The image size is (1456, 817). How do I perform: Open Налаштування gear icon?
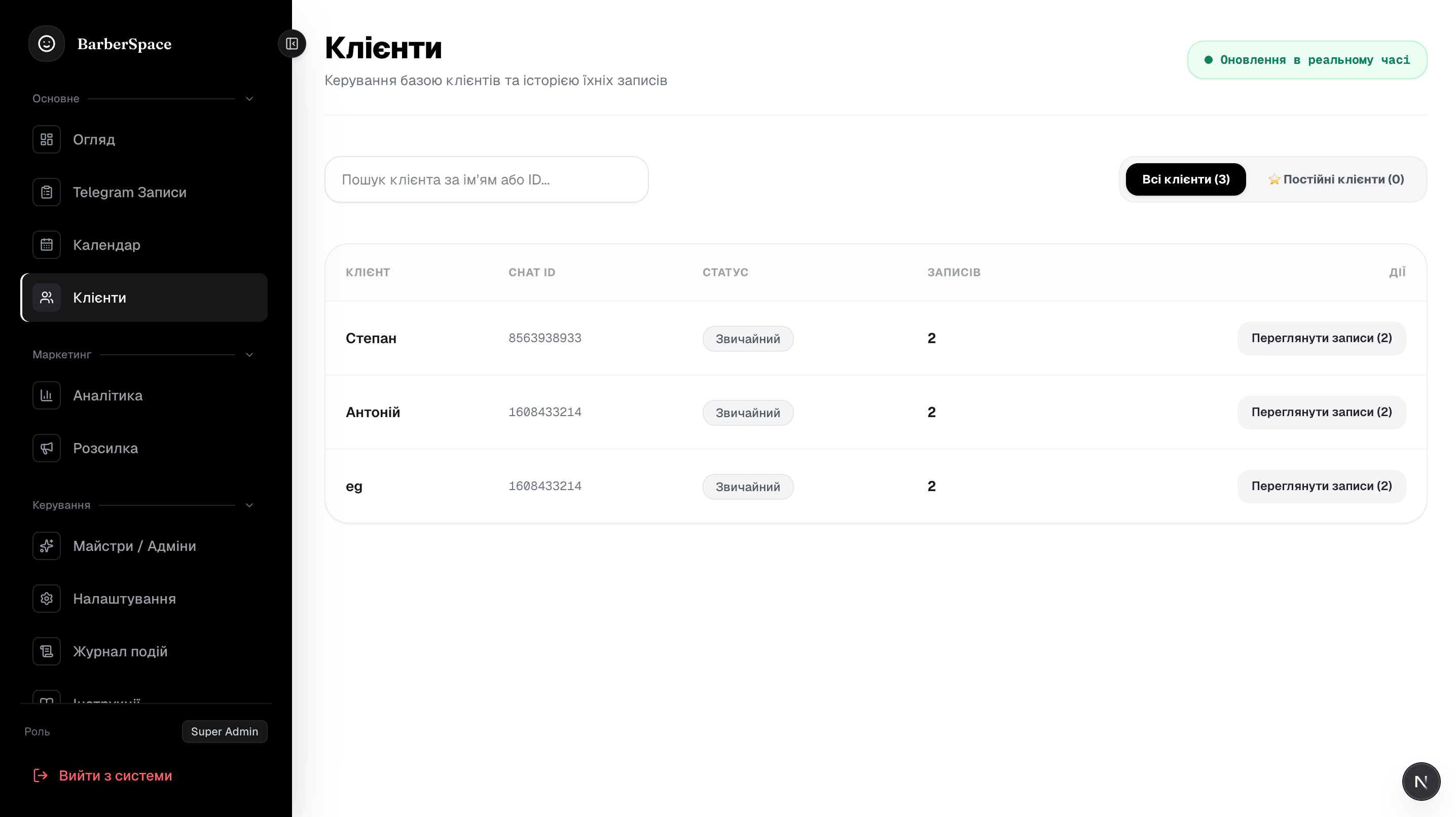(x=46, y=599)
